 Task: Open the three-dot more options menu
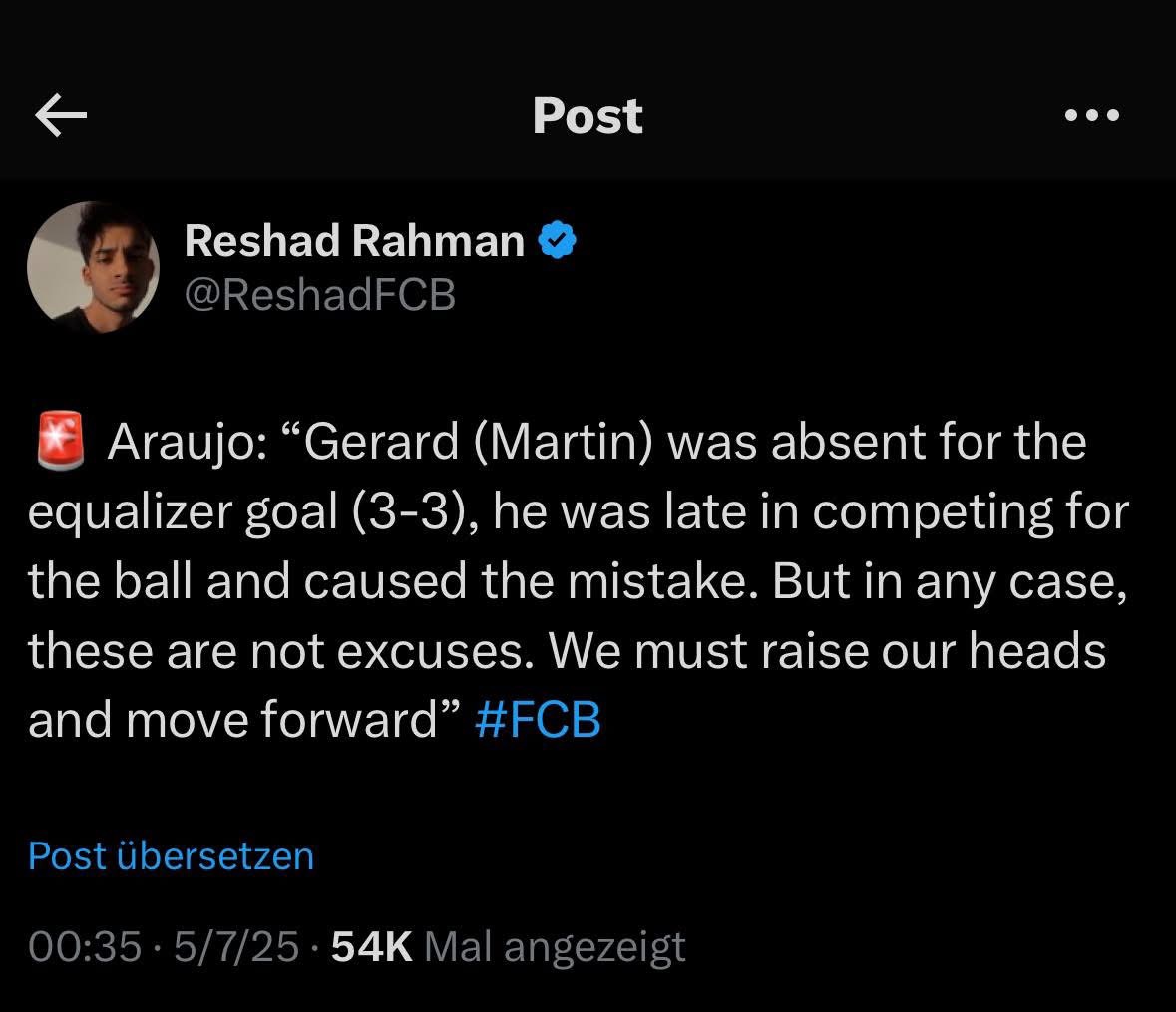click(x=1092, y=115)
